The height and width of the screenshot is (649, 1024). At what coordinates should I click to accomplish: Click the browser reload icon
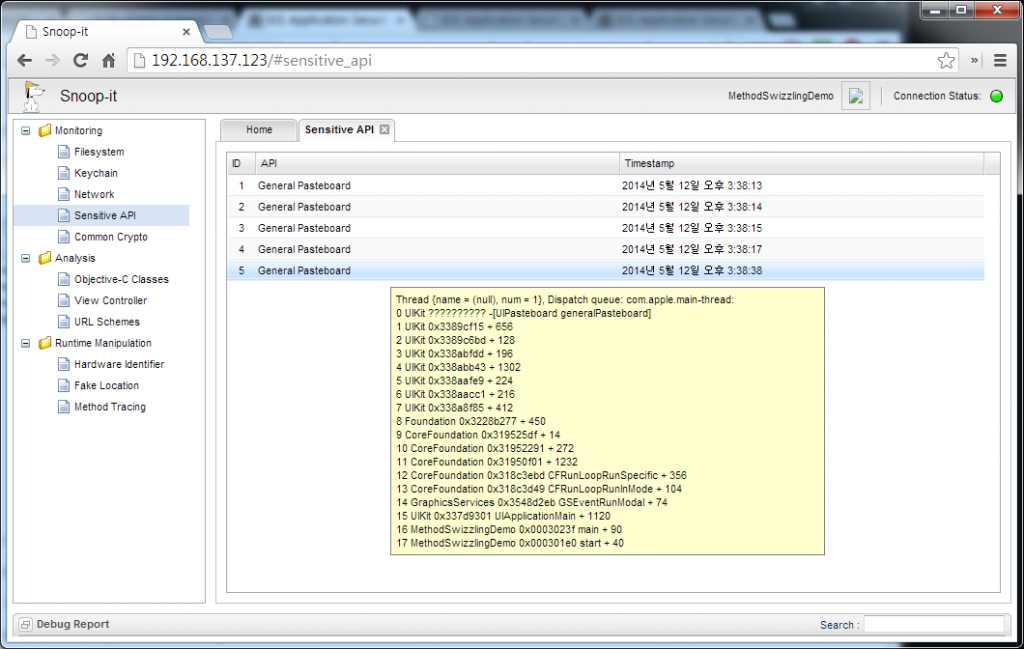[x=81, y=60]
